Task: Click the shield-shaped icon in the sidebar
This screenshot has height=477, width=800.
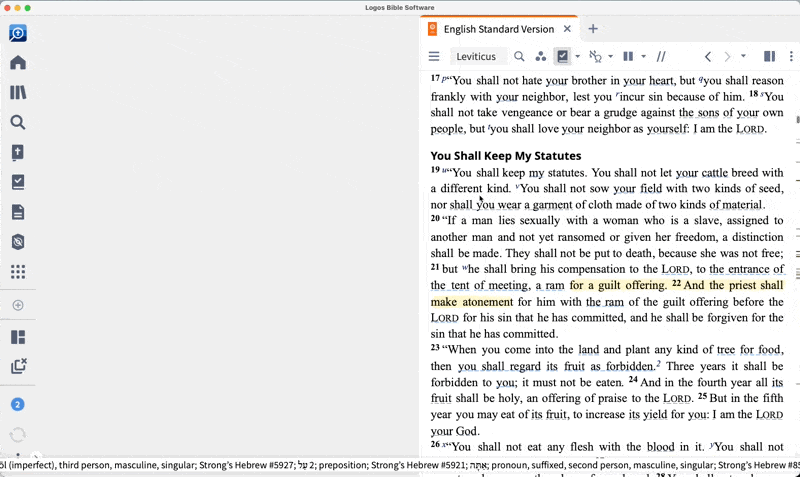Action: (x=18, y=242)
